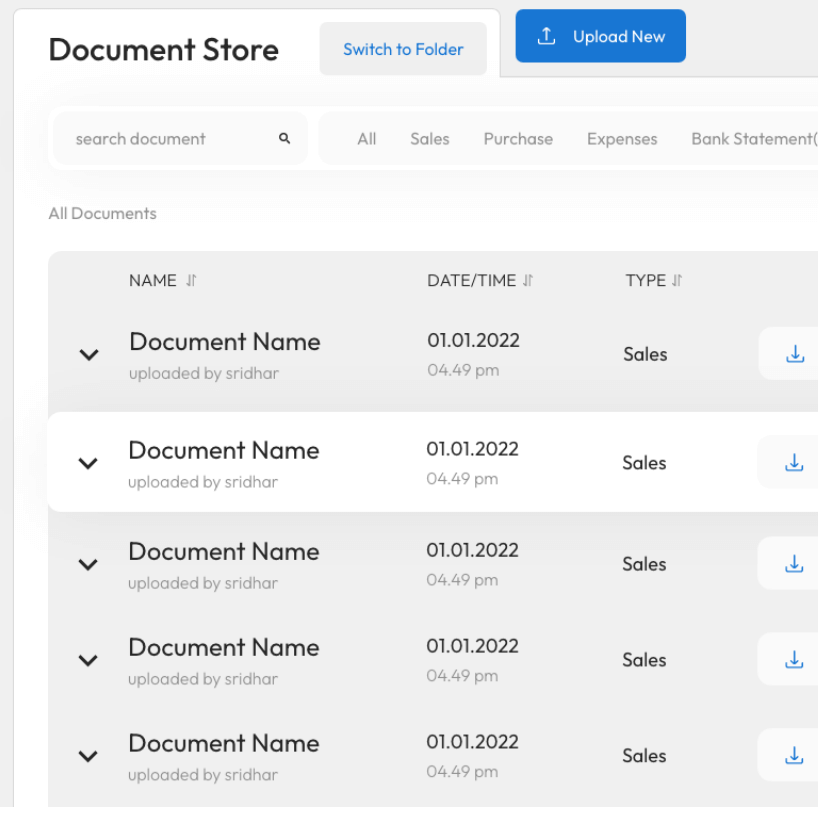Sort by TYPE column arrows
The height and width of the screenshot is (818, 818).
(677, 281)
